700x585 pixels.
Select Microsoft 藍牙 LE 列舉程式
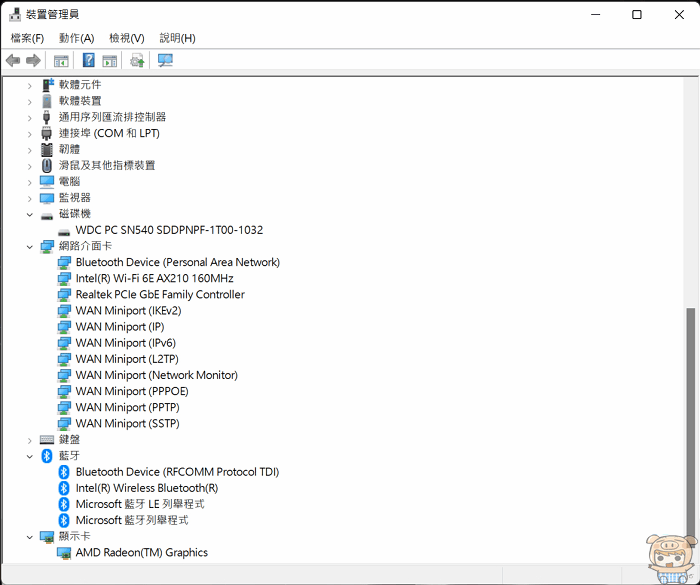pos(140,504)
